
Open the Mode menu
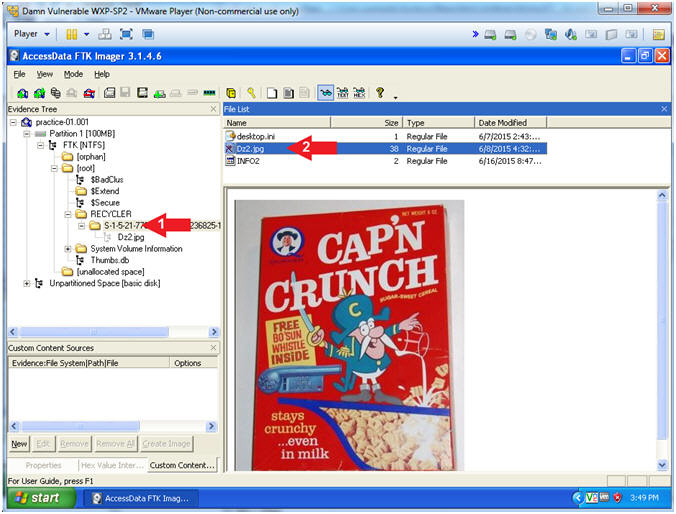(73, 74)
